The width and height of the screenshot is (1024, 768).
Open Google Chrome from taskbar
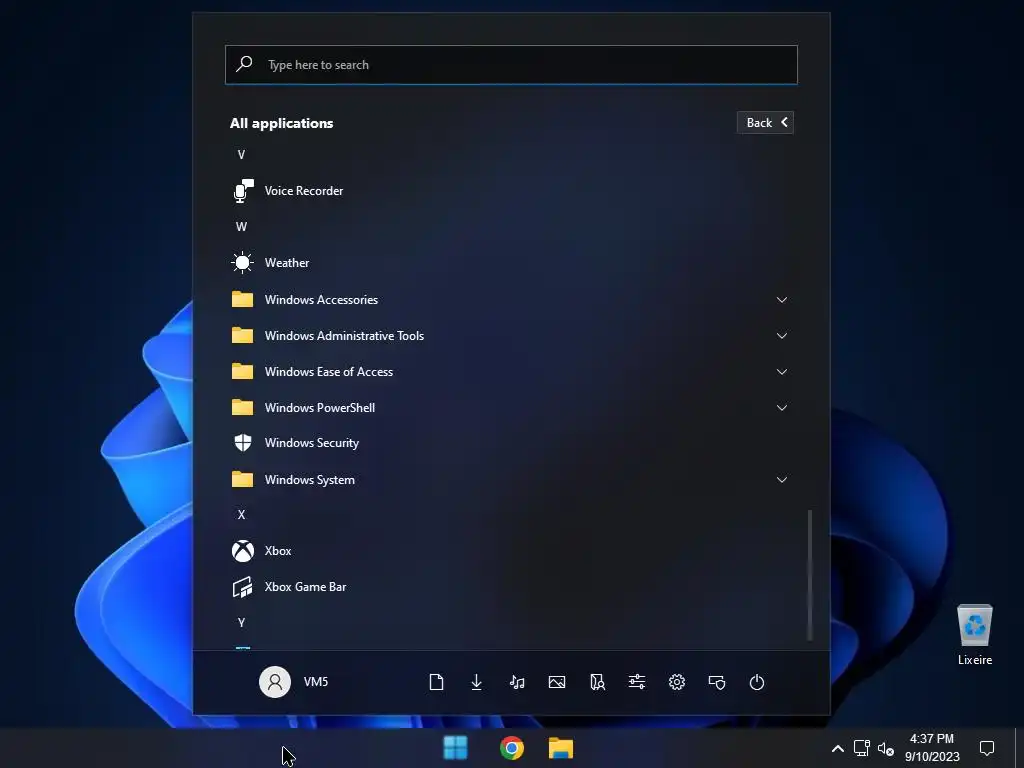512,748
